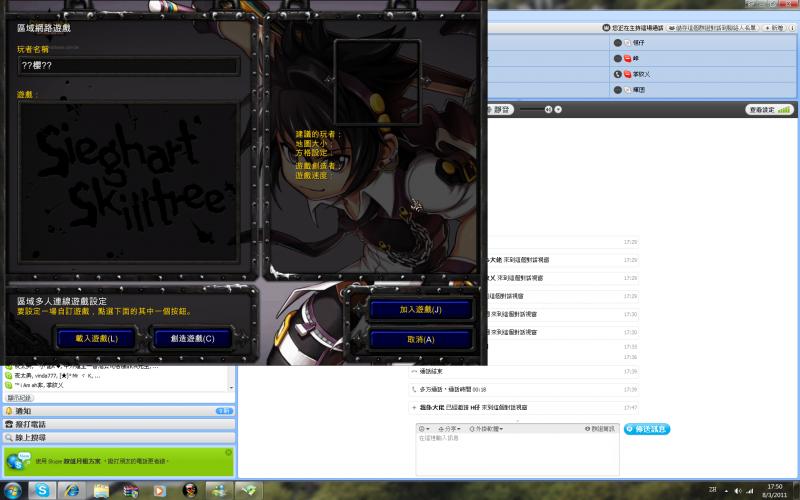800x500 pixels.
Task: Click the green Skype monthly plan banner
Action: 118,461
